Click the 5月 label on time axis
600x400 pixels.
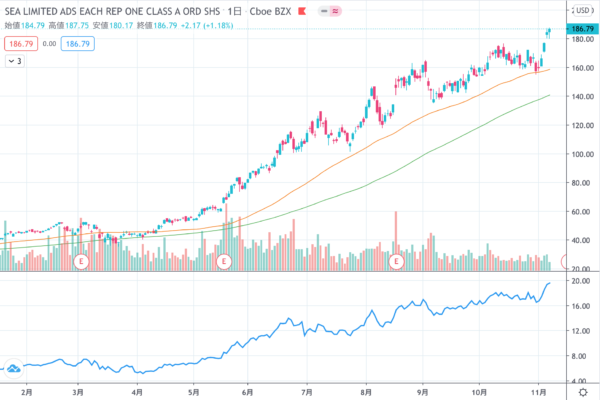tap(194, 392)
